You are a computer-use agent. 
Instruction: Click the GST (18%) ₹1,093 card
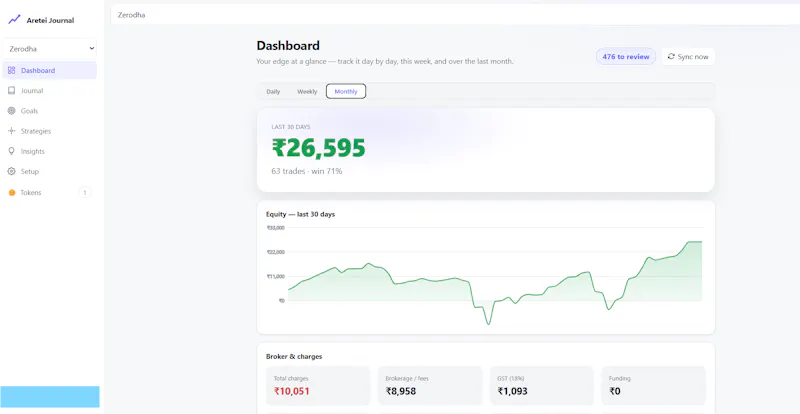[x=542, y=386]
